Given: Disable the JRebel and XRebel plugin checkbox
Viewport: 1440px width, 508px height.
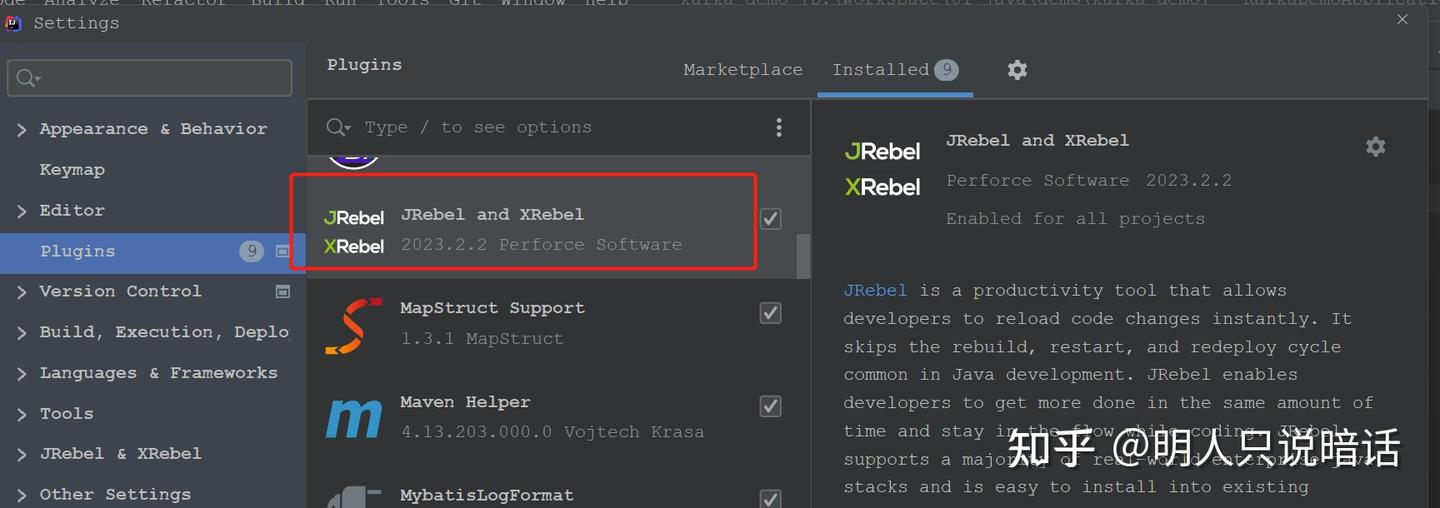Looking at the screenshot, I should (x=770, y=219).
